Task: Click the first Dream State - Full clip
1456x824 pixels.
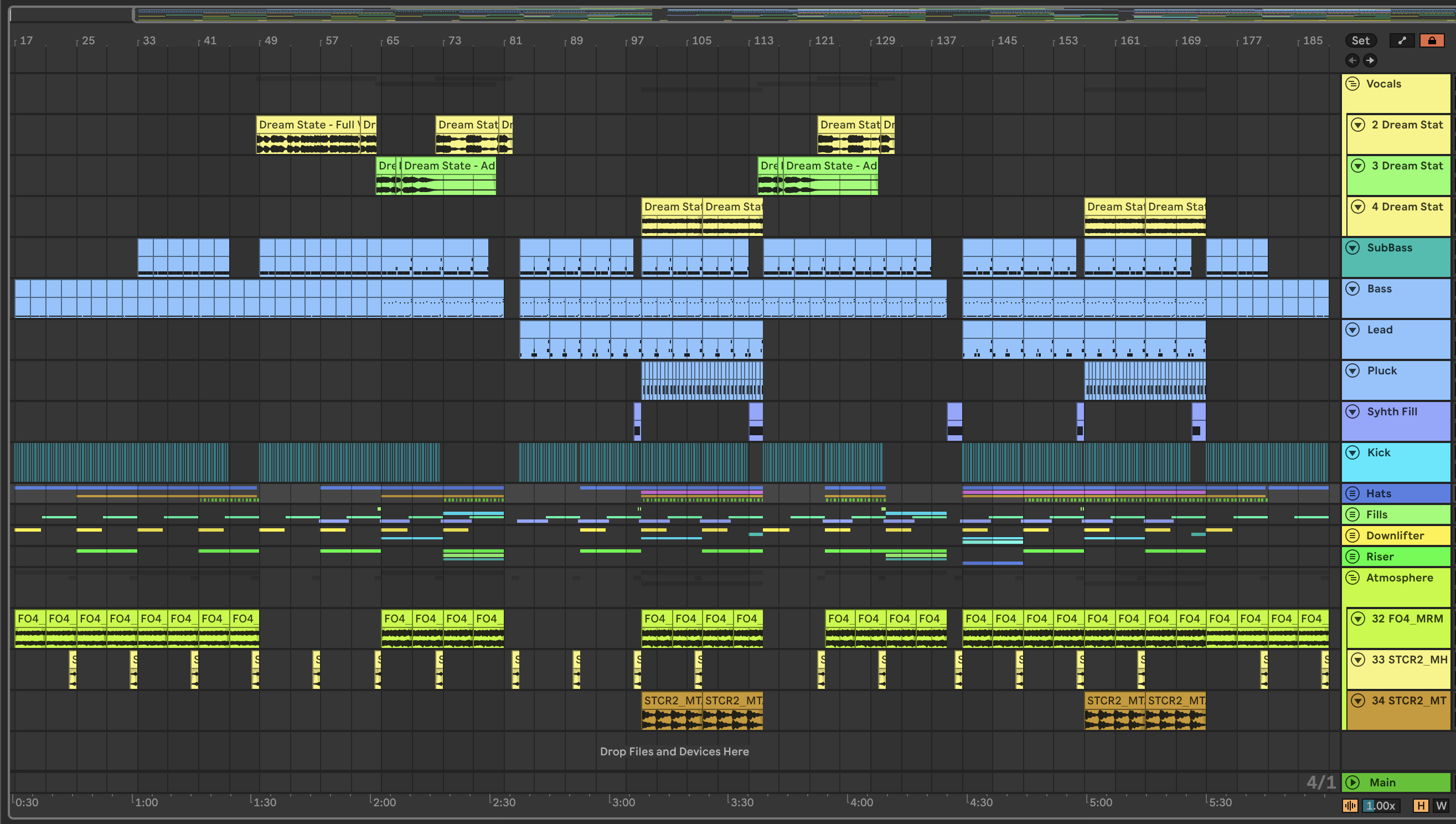Action: click(x=307, y=125)
